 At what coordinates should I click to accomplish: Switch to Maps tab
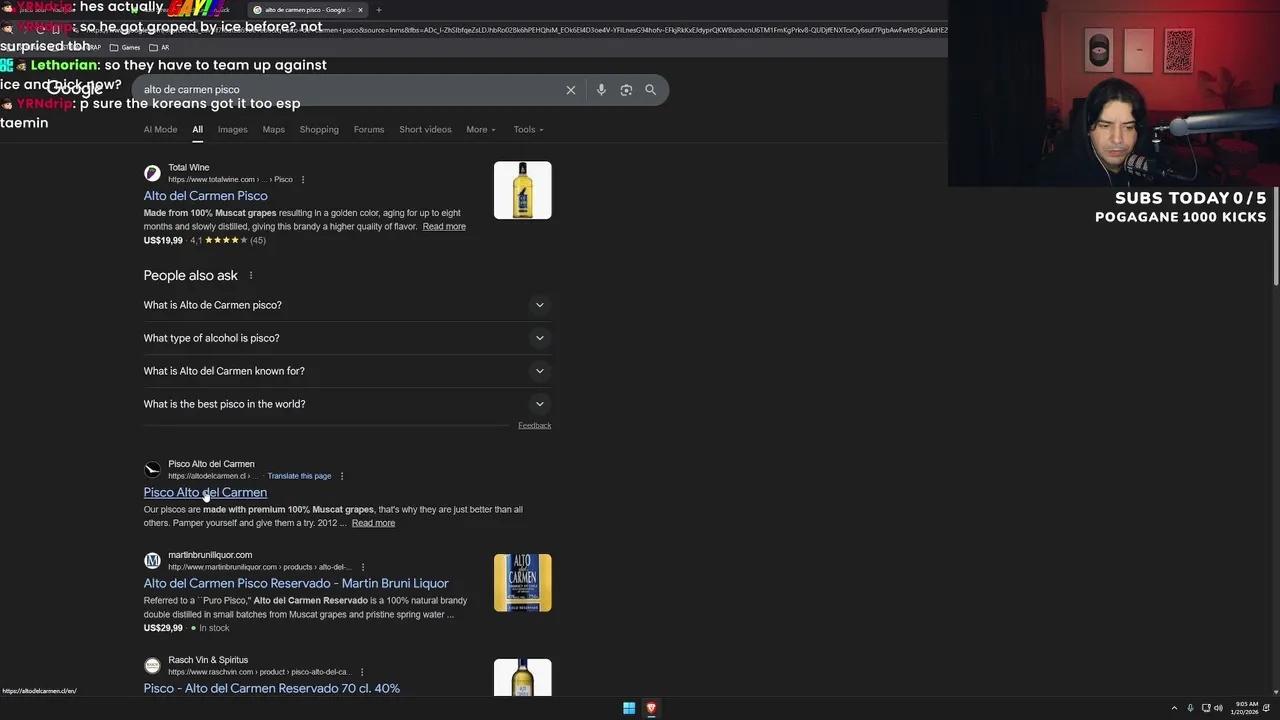point(273,129)
